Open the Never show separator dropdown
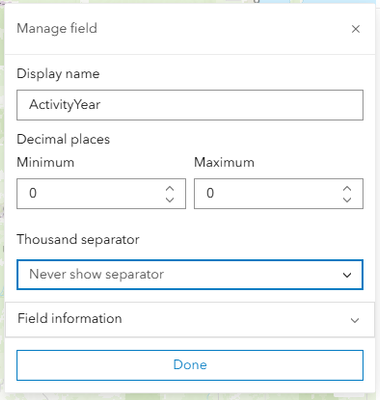 (190, 275)
